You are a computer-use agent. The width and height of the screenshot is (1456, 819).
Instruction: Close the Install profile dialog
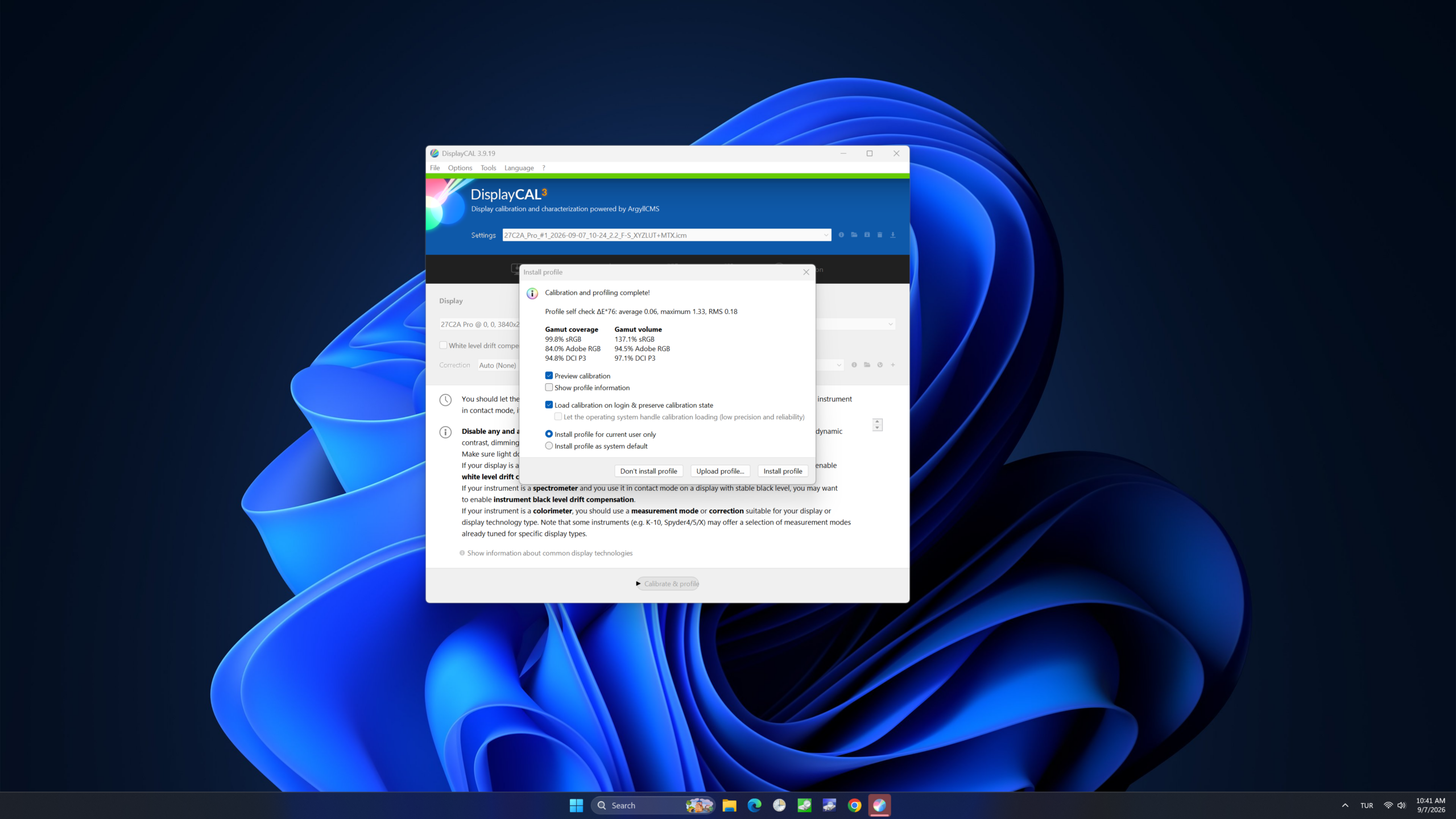point(806,272)
